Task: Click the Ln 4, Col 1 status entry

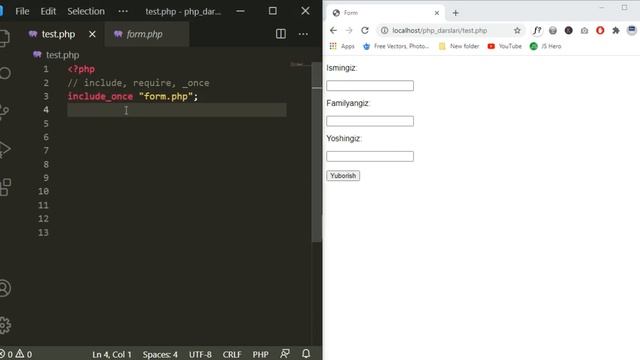Action: 111,354
